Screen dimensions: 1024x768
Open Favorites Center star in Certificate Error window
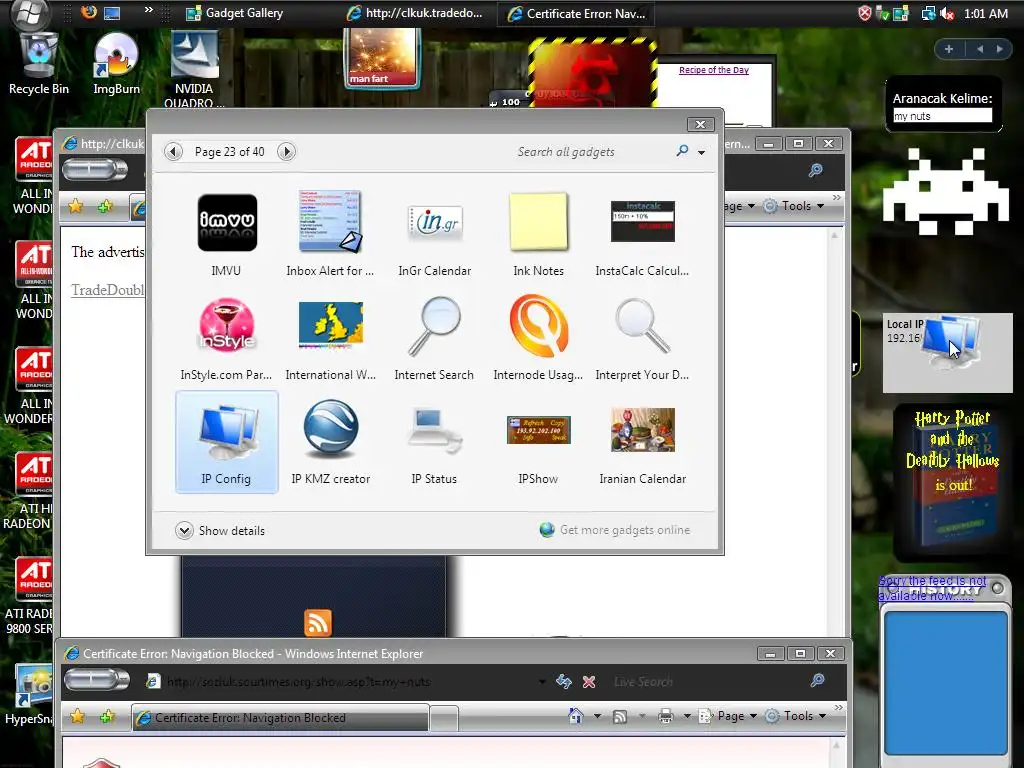click(x=77, y=716)
